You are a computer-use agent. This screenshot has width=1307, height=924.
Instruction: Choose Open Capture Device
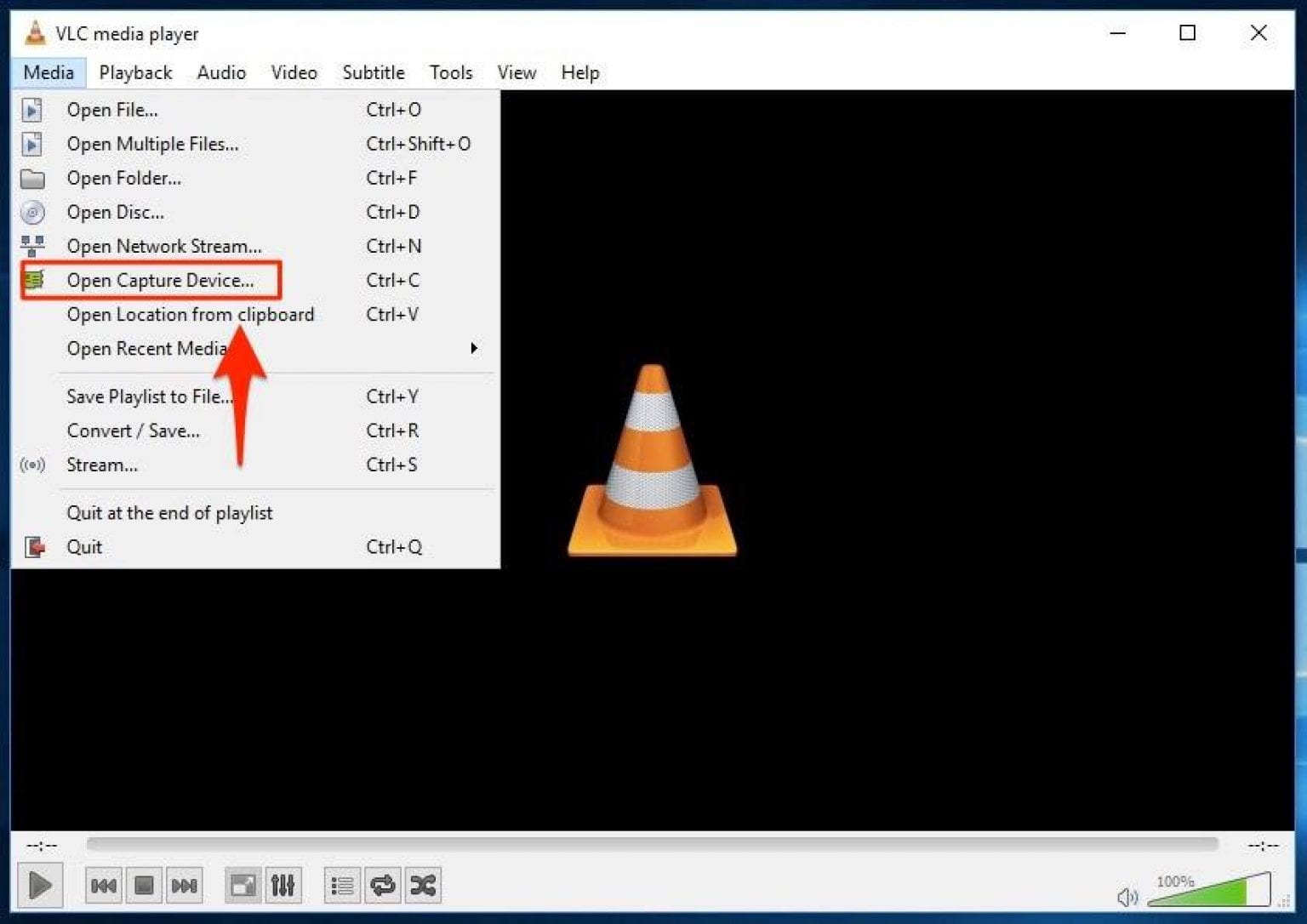pyautogui.click(x=158, y=280)
